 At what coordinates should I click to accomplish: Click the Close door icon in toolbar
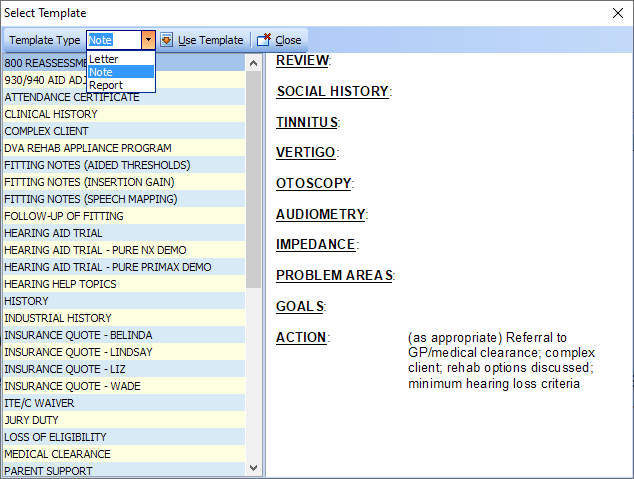coord(264,40)
